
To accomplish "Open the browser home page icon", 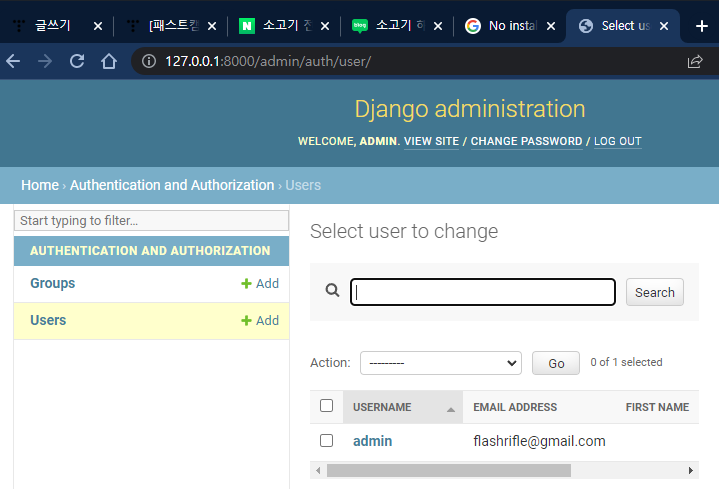I will 109,61.
